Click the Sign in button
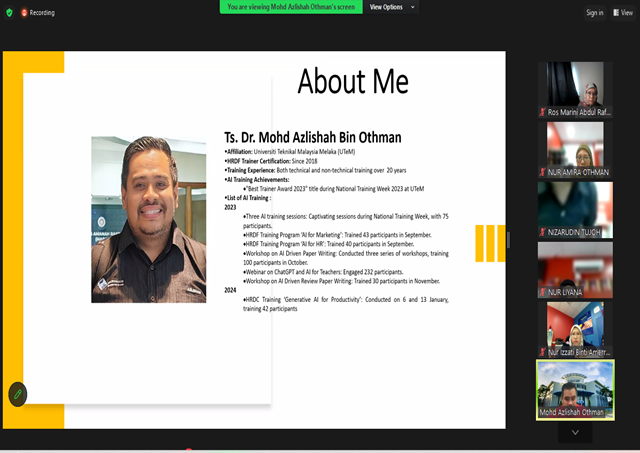The width and height of the screenshot is (640, 453). [595, 13]
